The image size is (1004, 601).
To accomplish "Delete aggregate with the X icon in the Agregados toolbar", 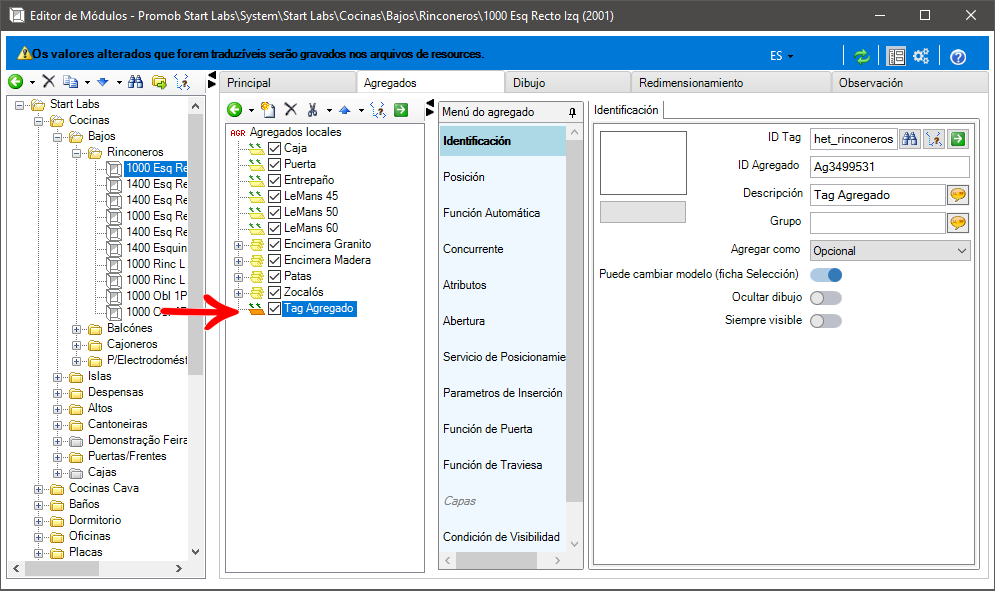I will click(x=291, y=110).
